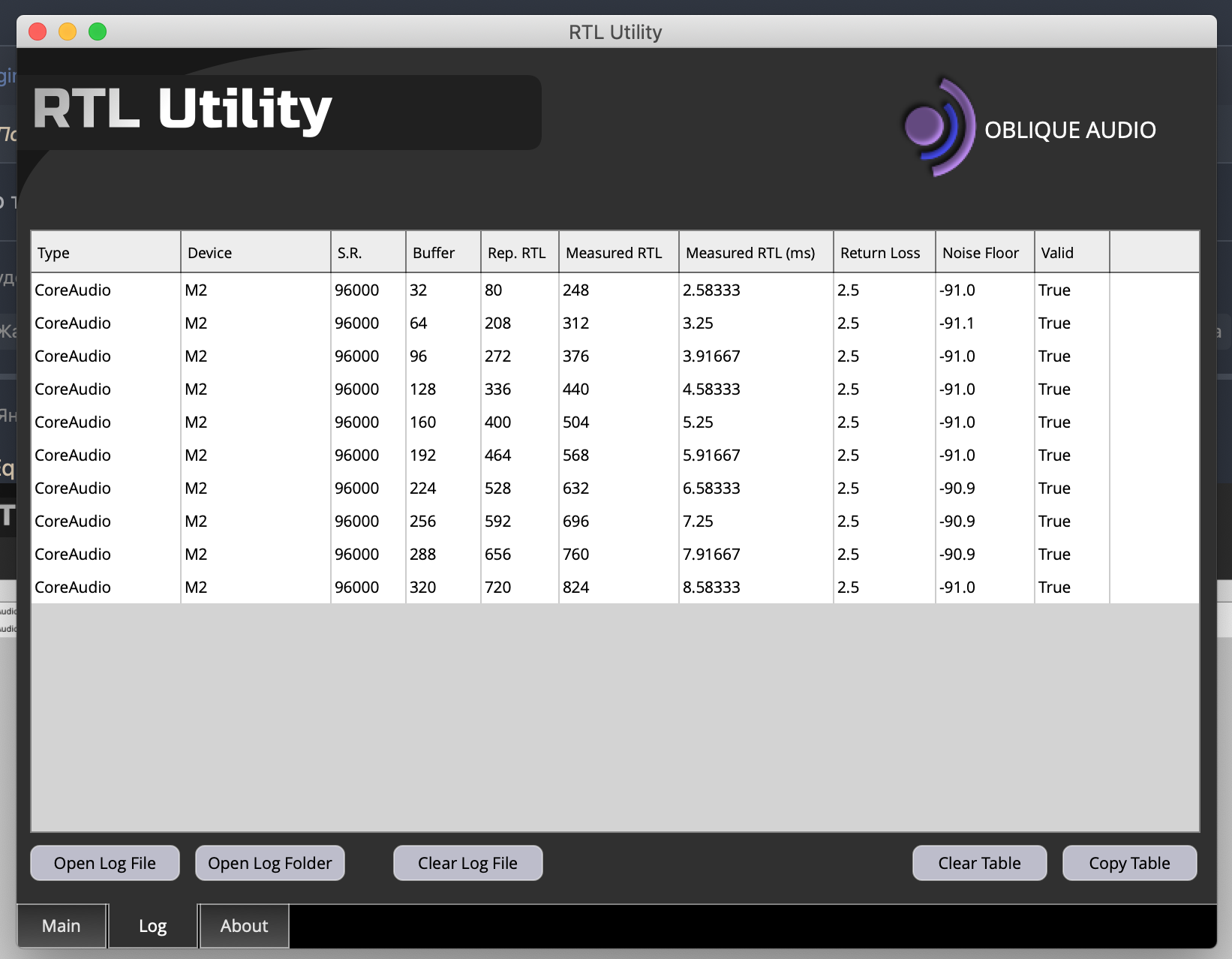The height and width of the screenshot is (959, 1232).
Task: Zoom the RTL Utility window
Action: (x=98, y=32)
